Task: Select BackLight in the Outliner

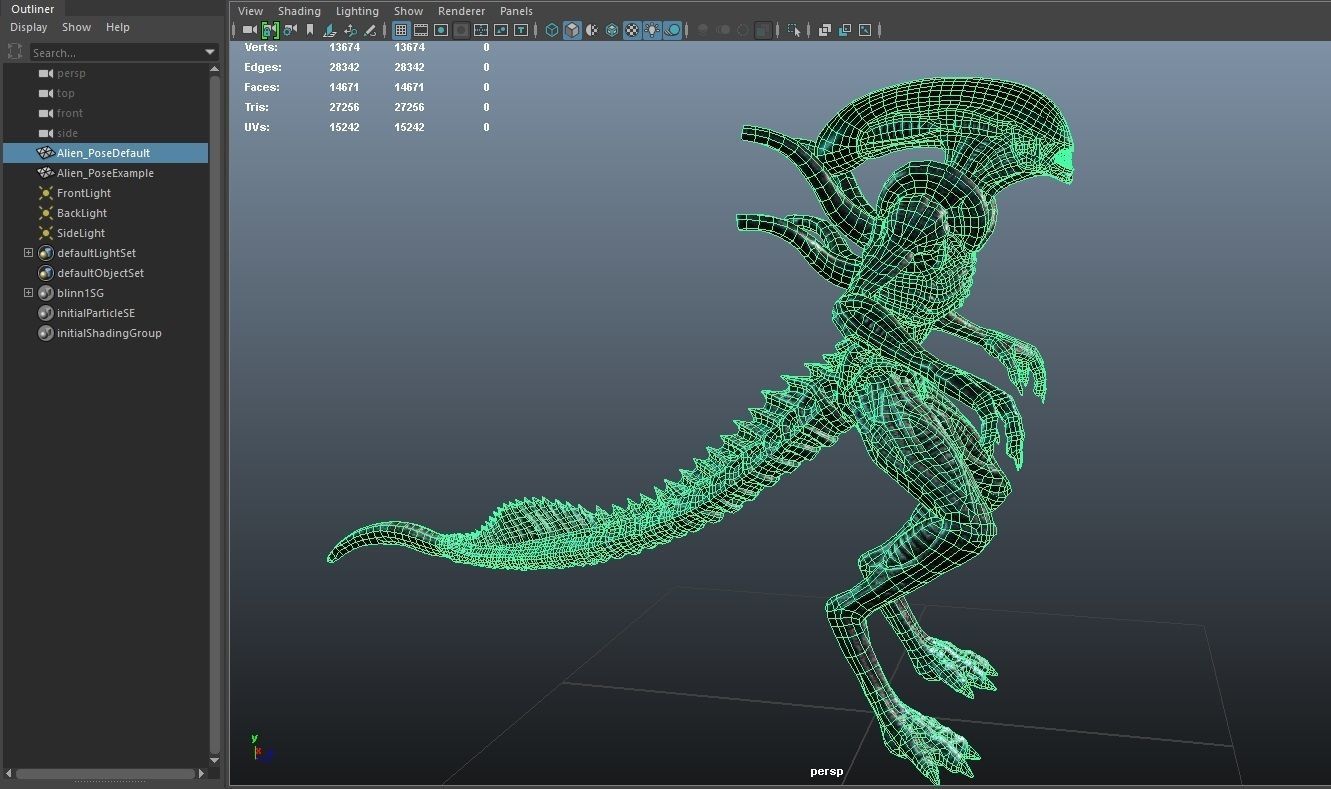Action: pos(106,213)
